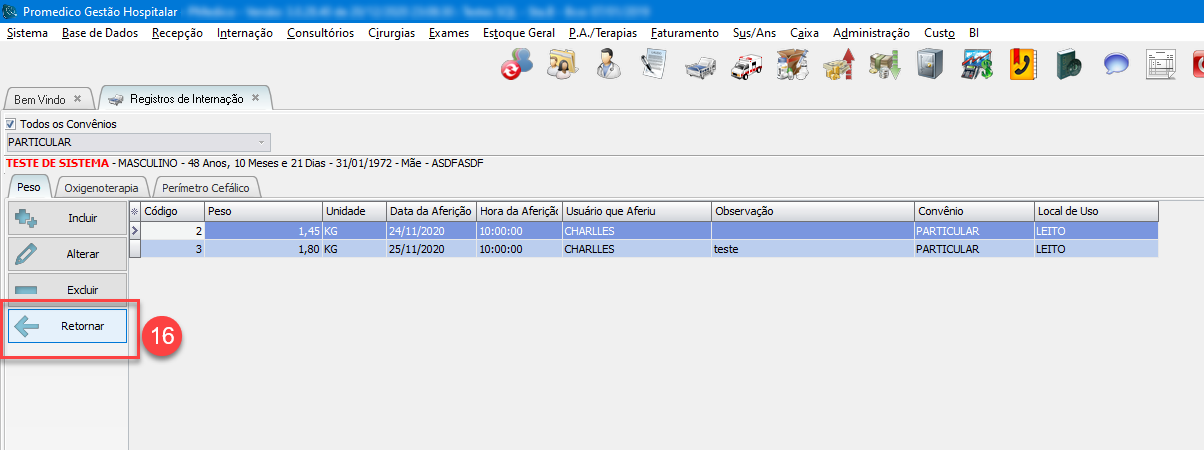The width and height of the screenshot is (1204, 450).
Task: Close the Bem Vindo tab
Action: coord(78,99)
